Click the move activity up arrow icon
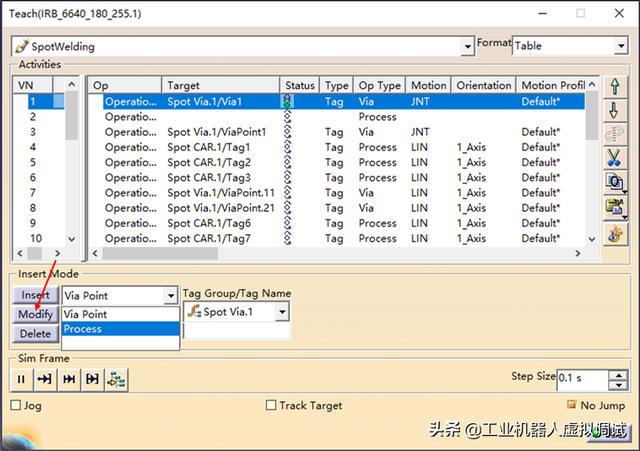The width and height of the screenshot is (640, 451). [615, 87]
